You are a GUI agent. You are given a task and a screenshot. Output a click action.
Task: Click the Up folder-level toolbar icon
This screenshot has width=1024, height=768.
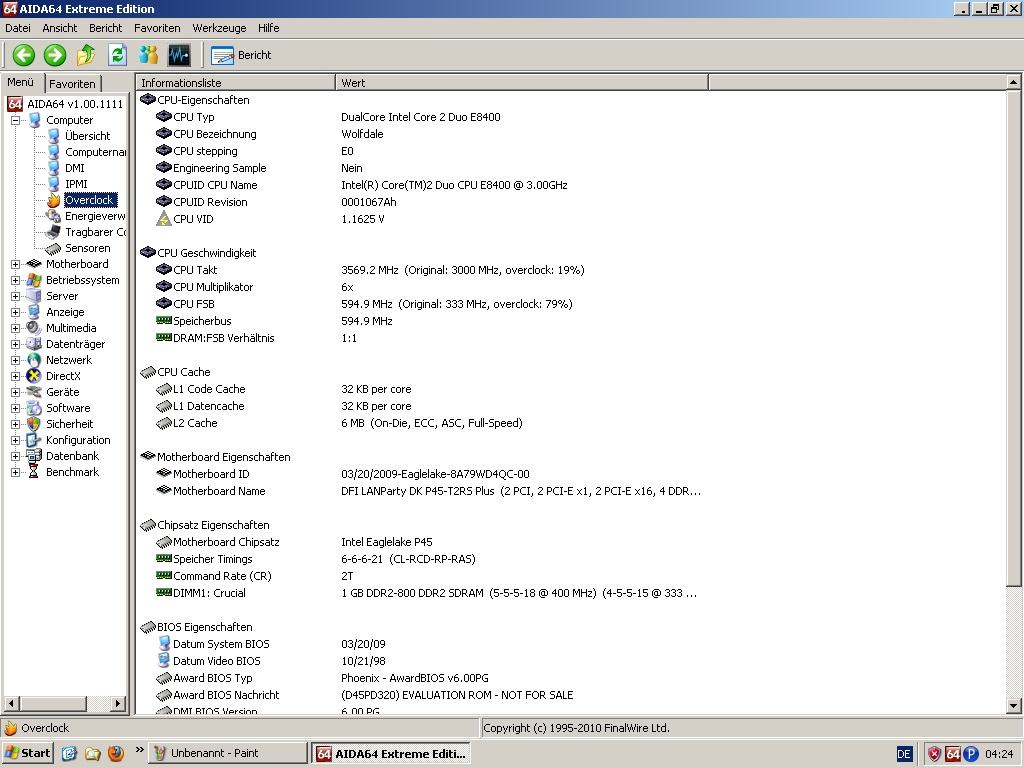coord(86,55)
